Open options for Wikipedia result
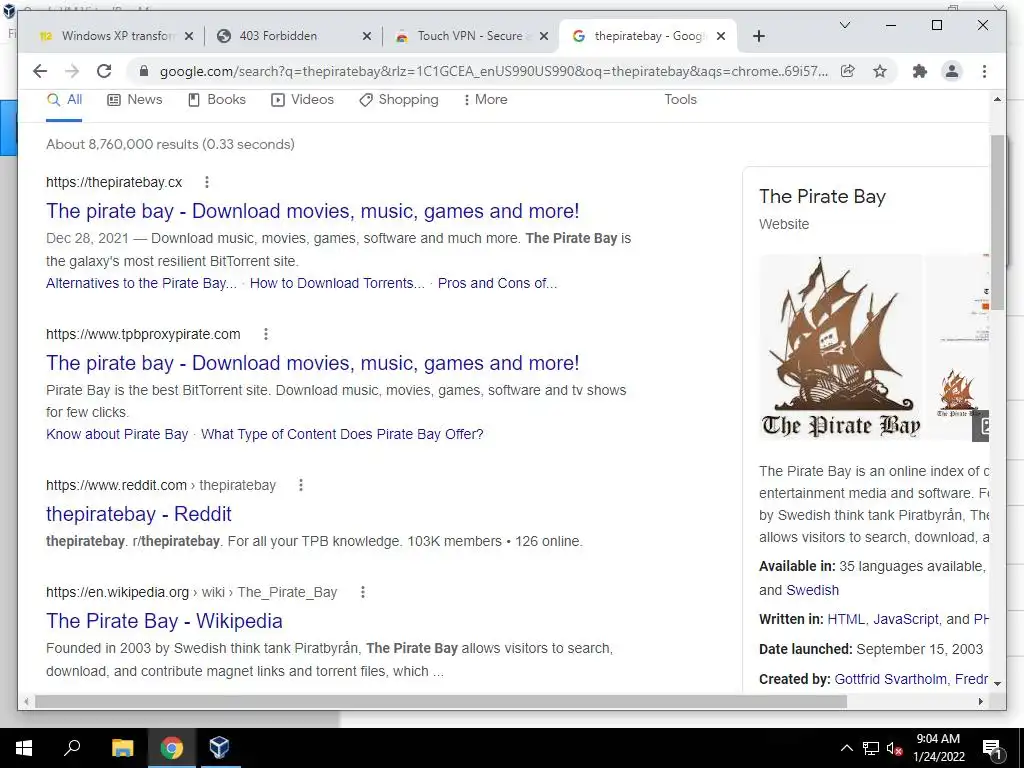 click(x=362, y=592)
